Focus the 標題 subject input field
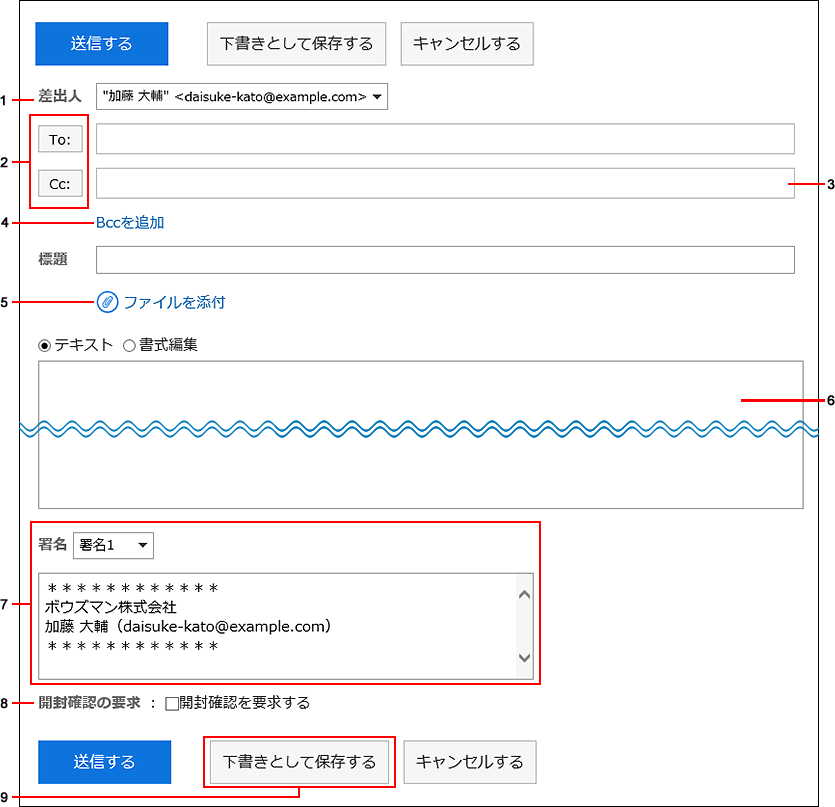The image size is (835, 807). (x=445, y=260)
